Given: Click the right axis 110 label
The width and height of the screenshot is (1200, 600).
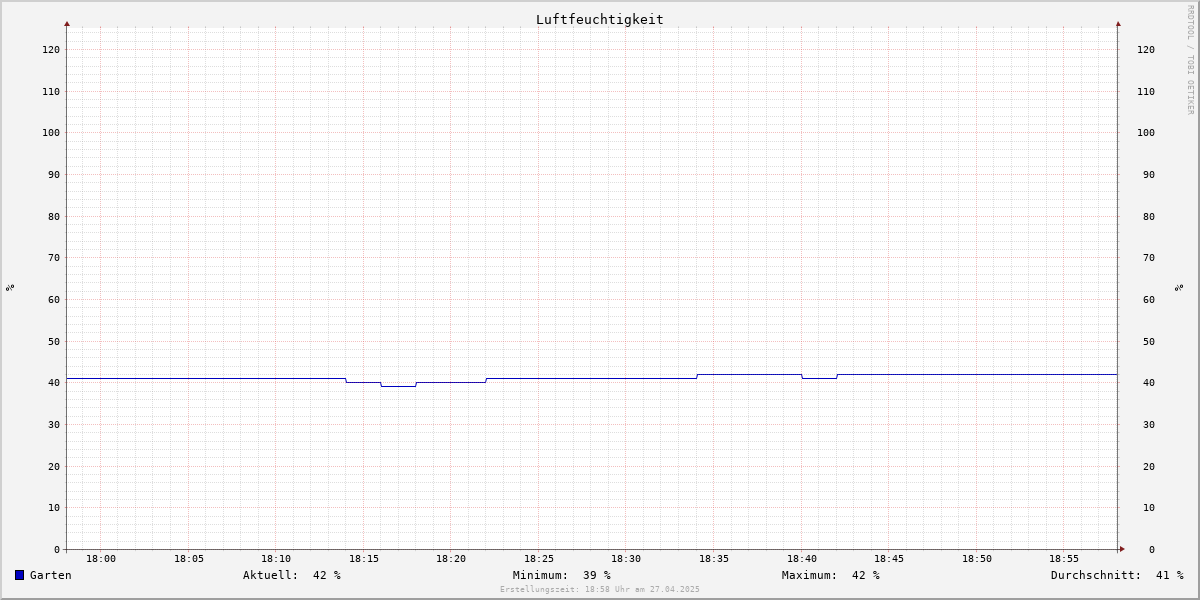Looking at the screenshot, I should click(1146, 91).
